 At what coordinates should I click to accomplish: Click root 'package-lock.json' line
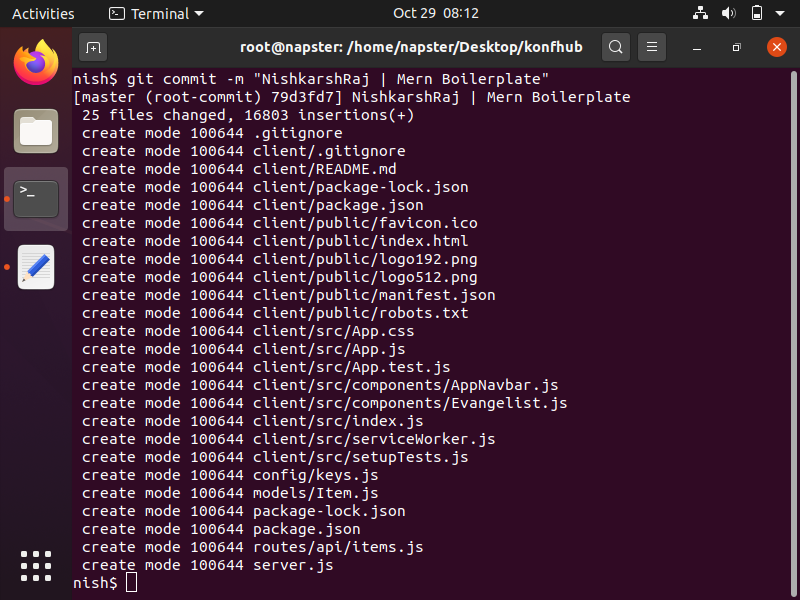(244, 511)
